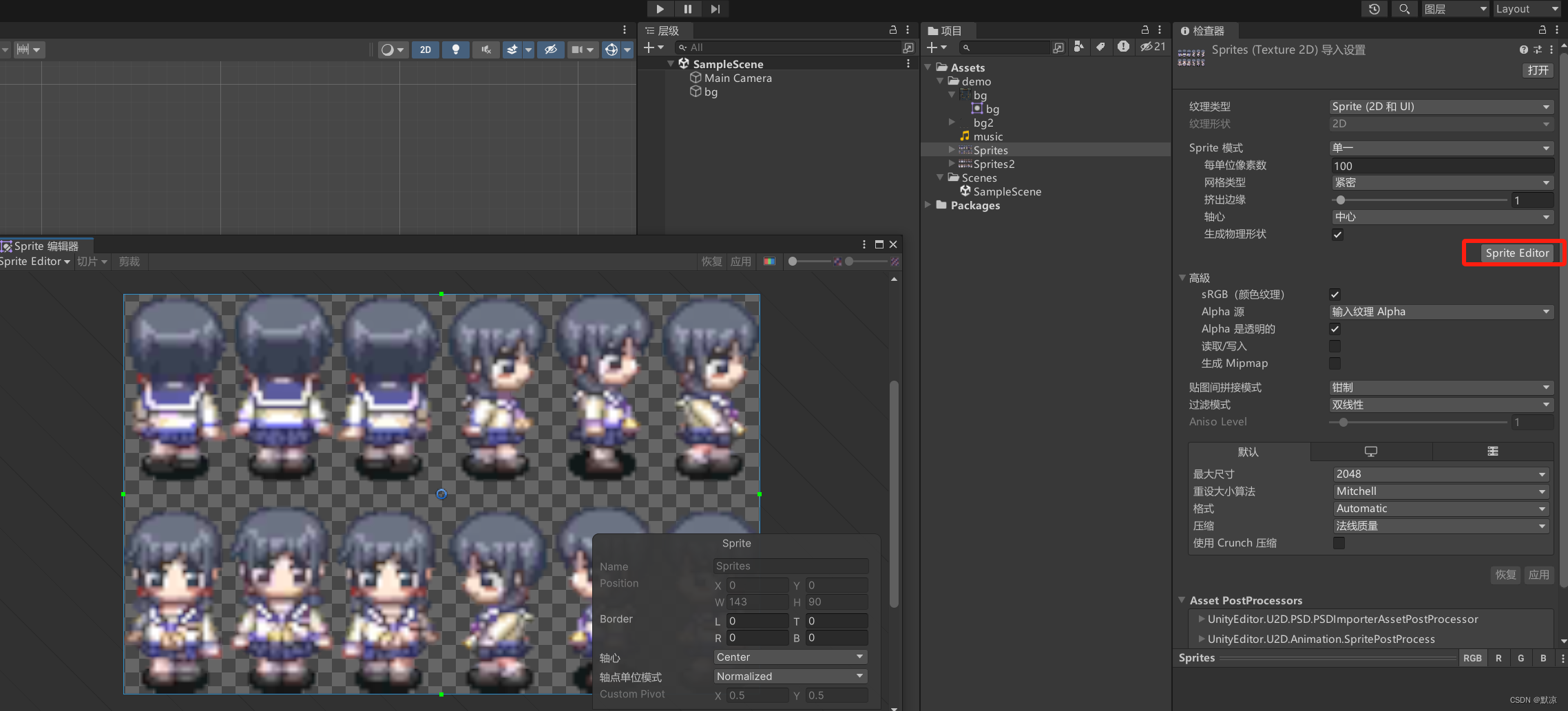Click Inspector 应用 Apply button
This screenshot has width=1568, height=711.
1538,575
